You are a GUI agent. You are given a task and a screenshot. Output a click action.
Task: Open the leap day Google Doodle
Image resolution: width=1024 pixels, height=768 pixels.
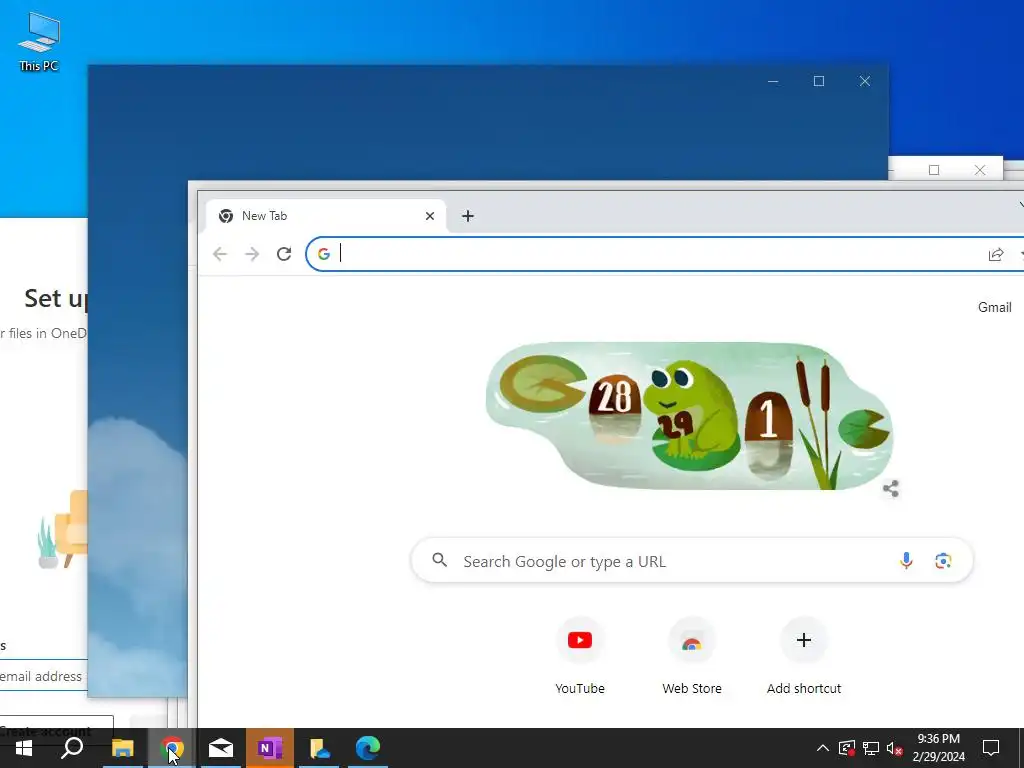click(689, 415)
